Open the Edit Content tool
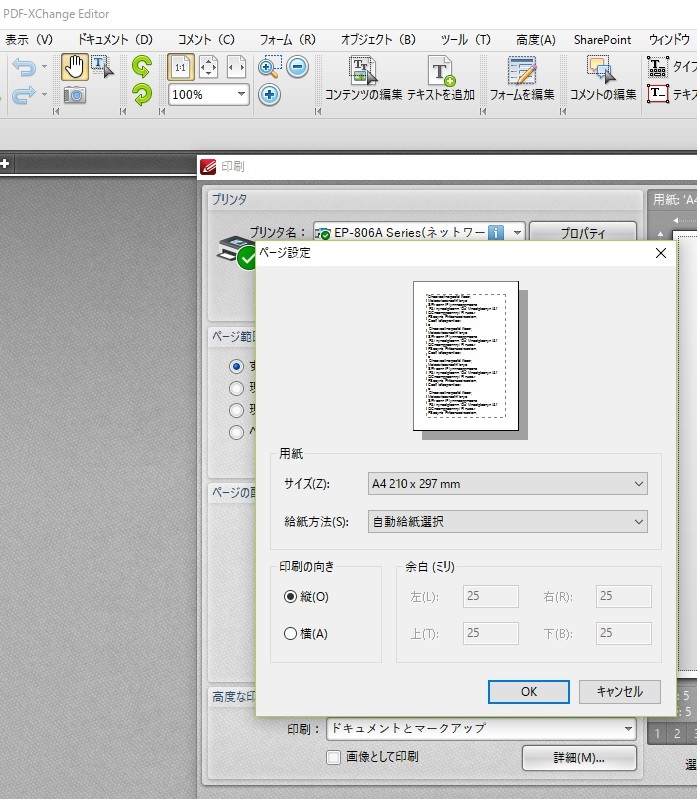697x799 pixels. click(364, 78)
